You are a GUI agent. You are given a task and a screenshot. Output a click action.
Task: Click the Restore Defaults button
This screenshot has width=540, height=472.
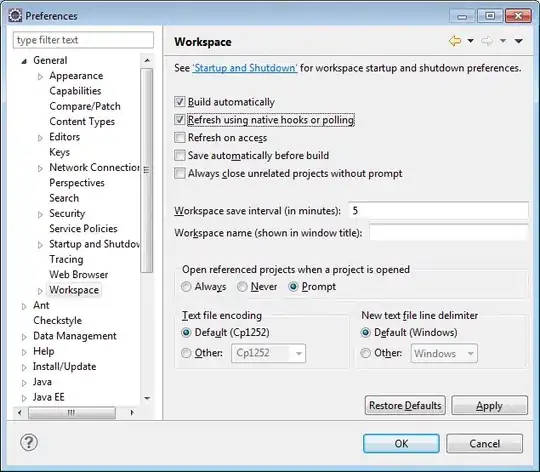[405, 405]
